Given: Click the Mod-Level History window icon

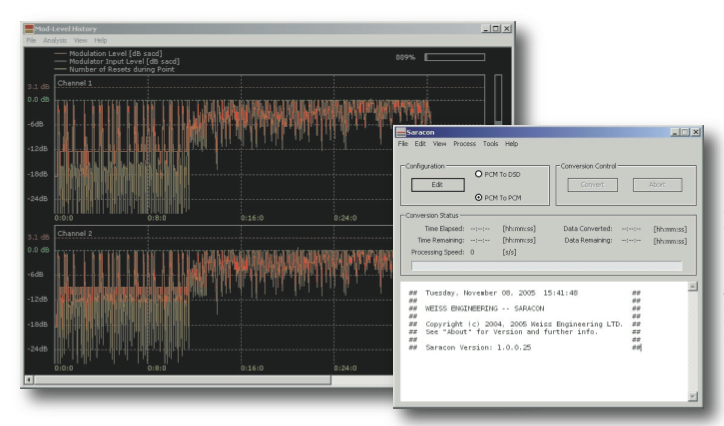Looking at the screenshot, I should (x=30, y=29).
